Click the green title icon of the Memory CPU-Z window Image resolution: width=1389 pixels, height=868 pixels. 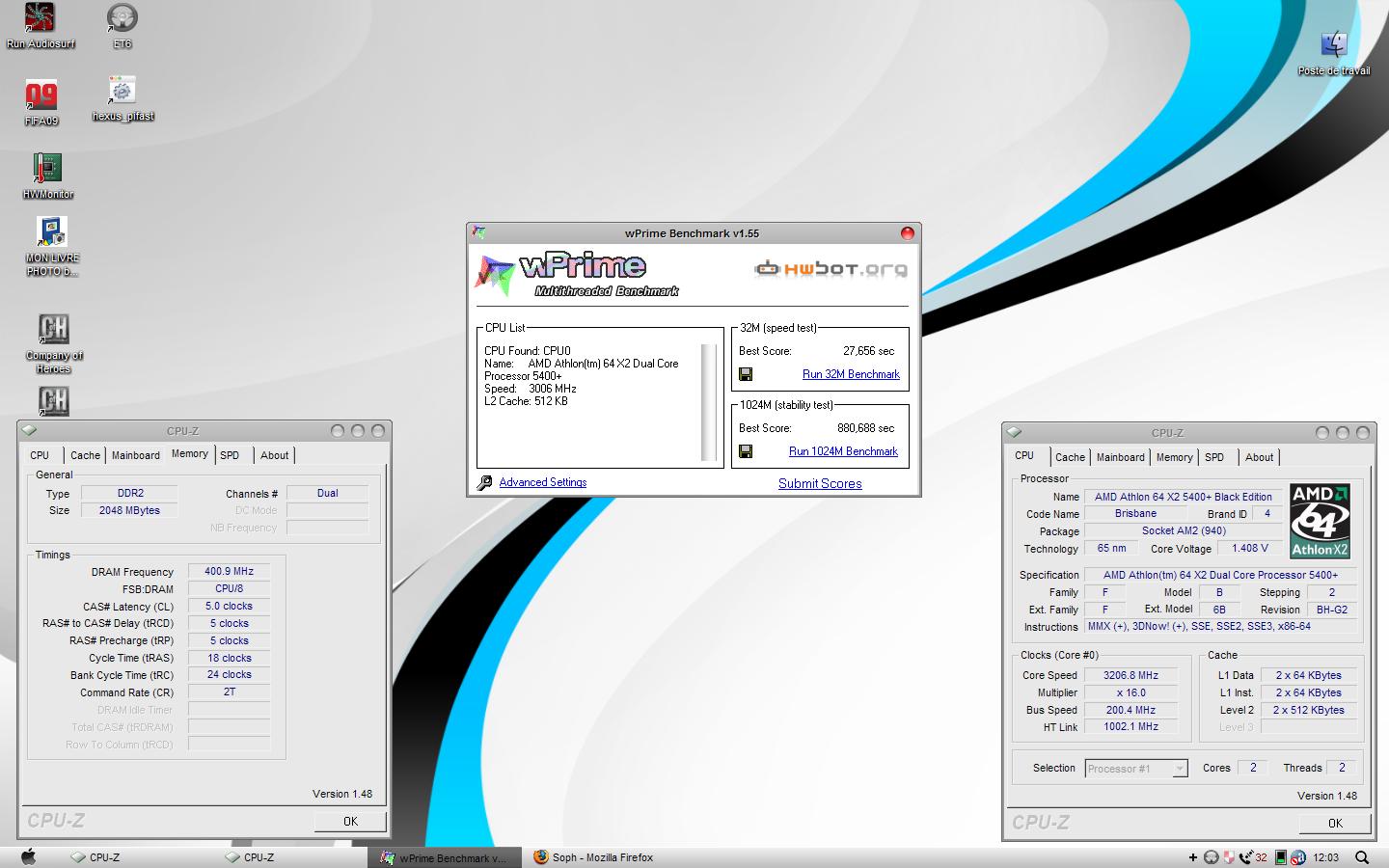(x=29, y=431)
